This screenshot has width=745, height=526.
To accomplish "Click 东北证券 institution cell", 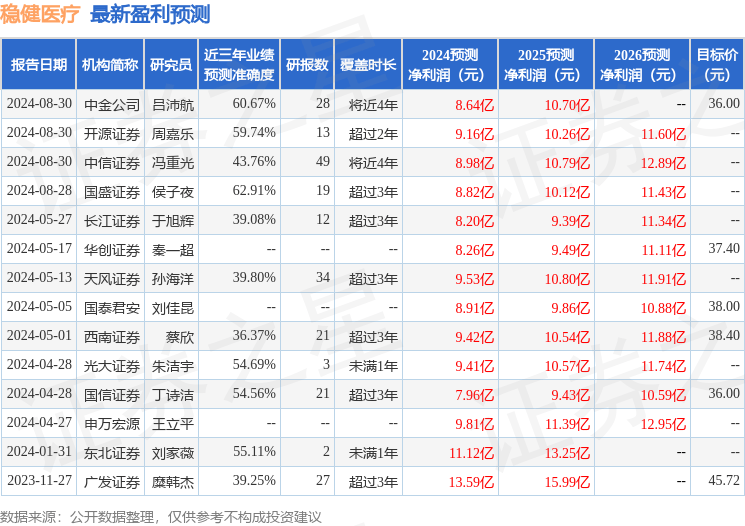I will click(112, 452).
